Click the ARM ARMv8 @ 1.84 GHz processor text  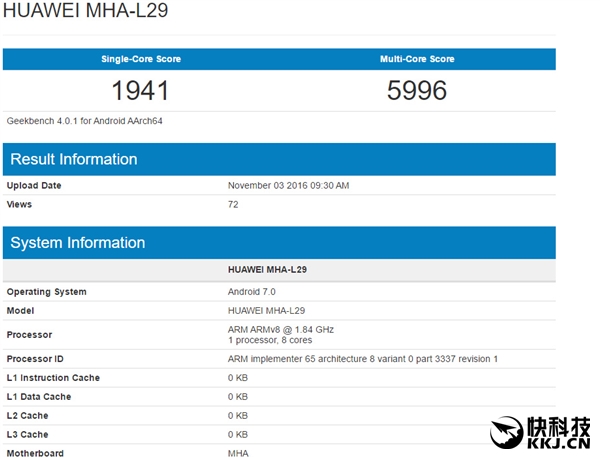click(281, 329)
